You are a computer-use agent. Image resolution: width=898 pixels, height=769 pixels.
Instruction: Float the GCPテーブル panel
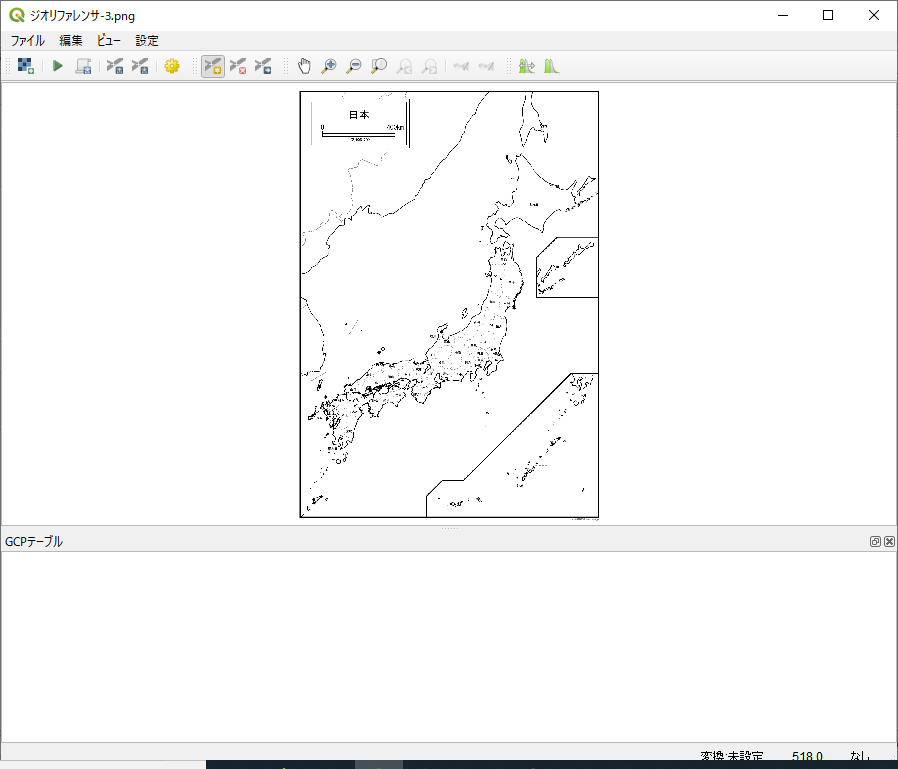[x=875, y=542]
